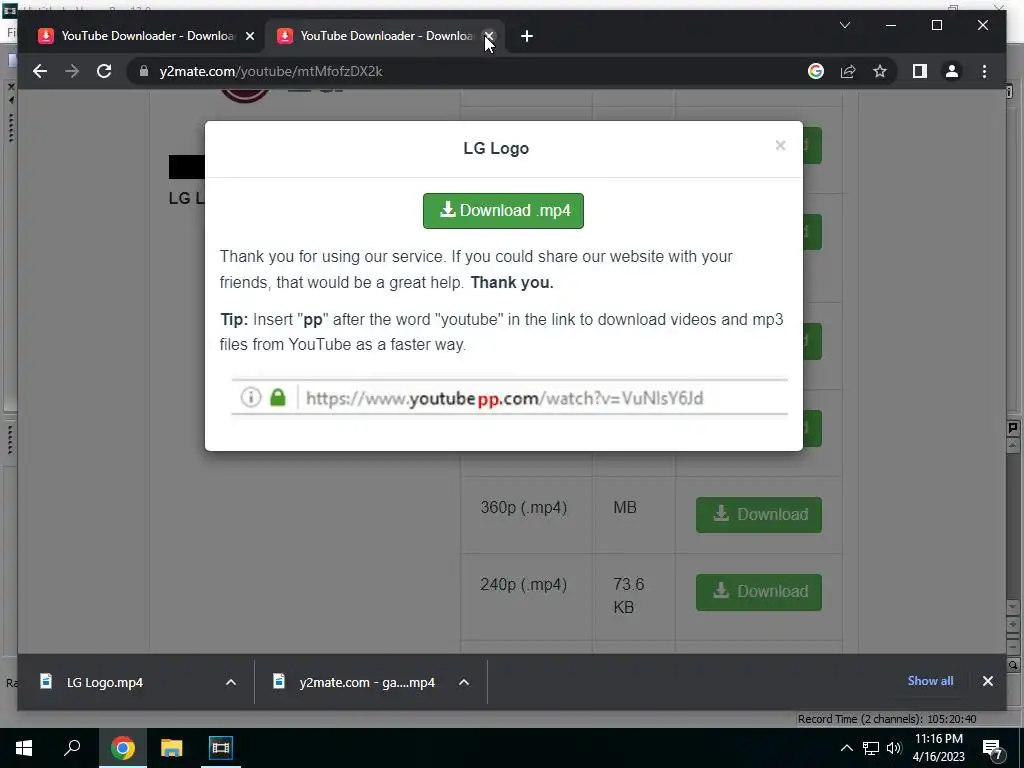1024x768 pixels.
Task: Close the first YouTube Downloader tab
Action: [x=249, y=36]
